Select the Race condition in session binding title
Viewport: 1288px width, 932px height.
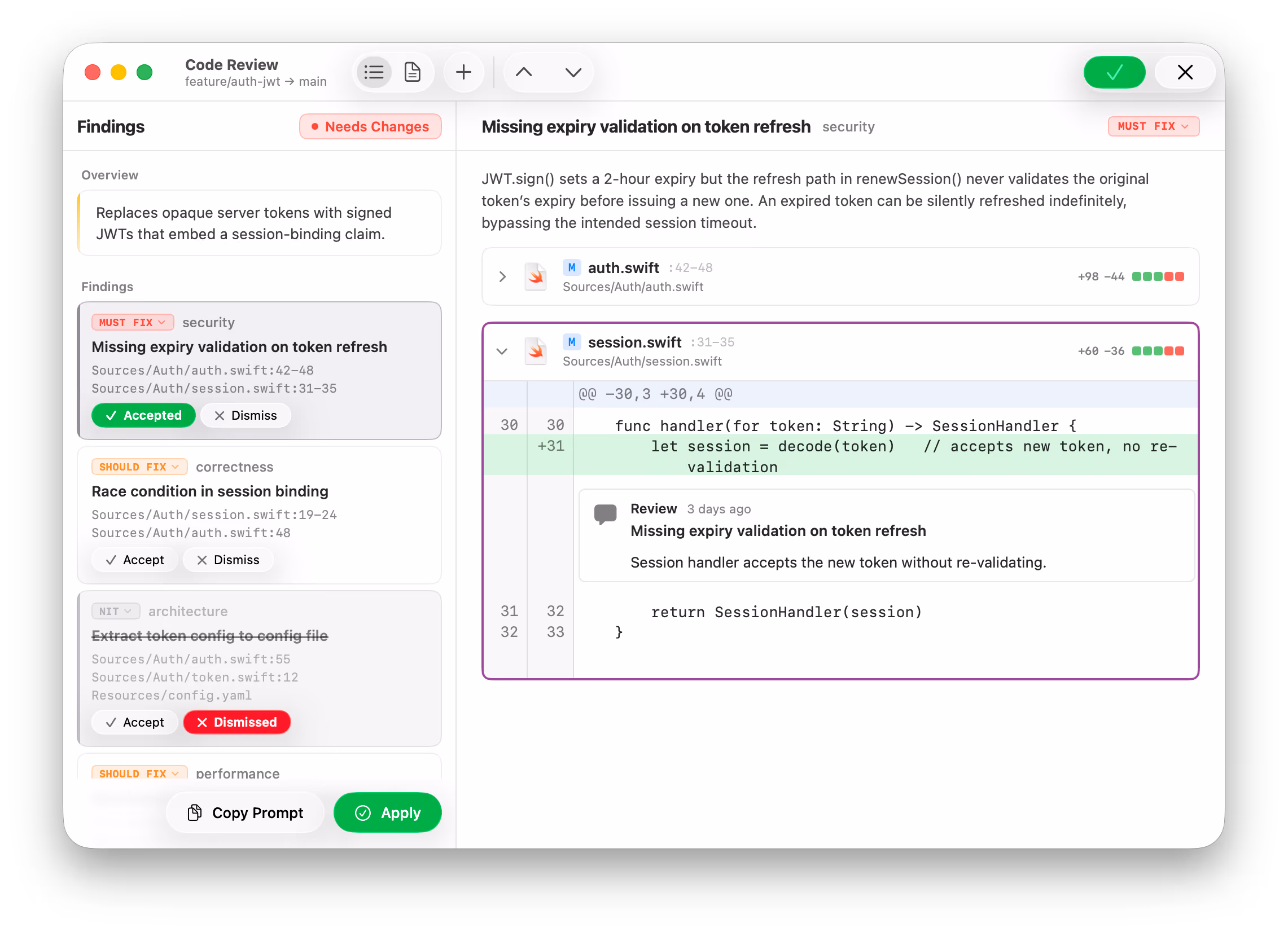tap(210, 491)
